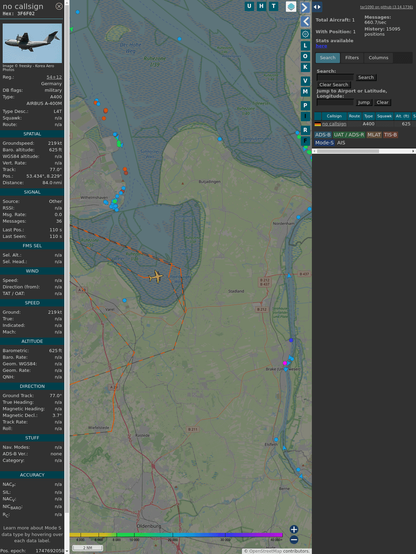The height and width of the screenshot is (554, 416).
Task: Click the altitude color scale bar
Action: 176,535
